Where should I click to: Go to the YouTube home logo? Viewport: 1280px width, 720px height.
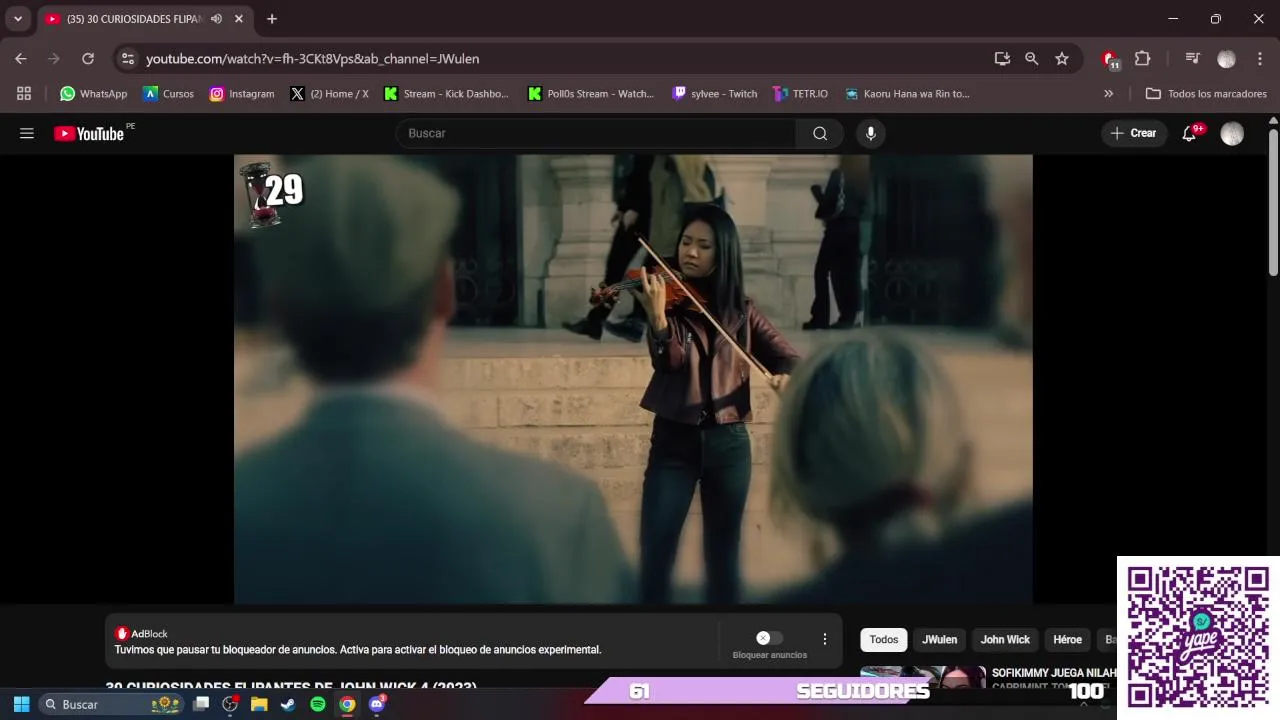tap(89, 133)
